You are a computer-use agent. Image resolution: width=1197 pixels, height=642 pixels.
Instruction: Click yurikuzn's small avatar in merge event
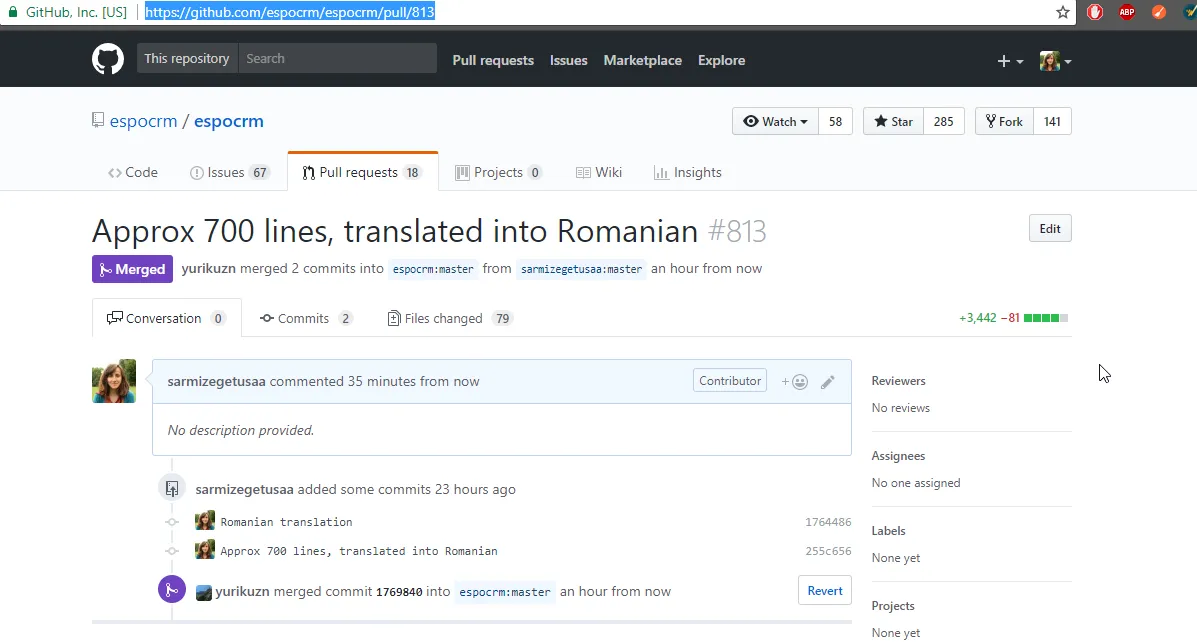pyautogui.click(x=204, y=592)
